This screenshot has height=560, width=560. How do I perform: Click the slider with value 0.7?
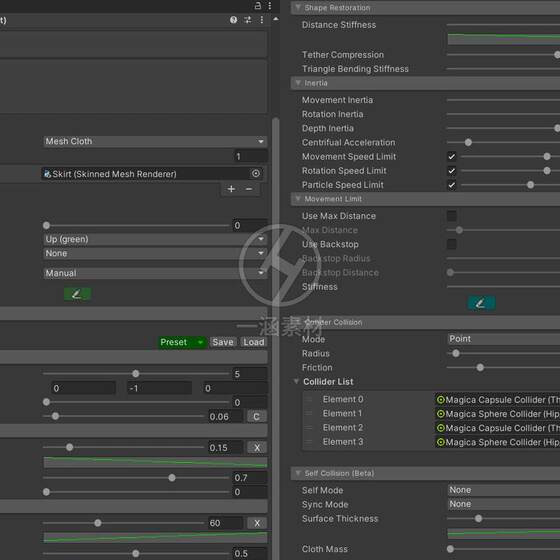click(136, 478)
